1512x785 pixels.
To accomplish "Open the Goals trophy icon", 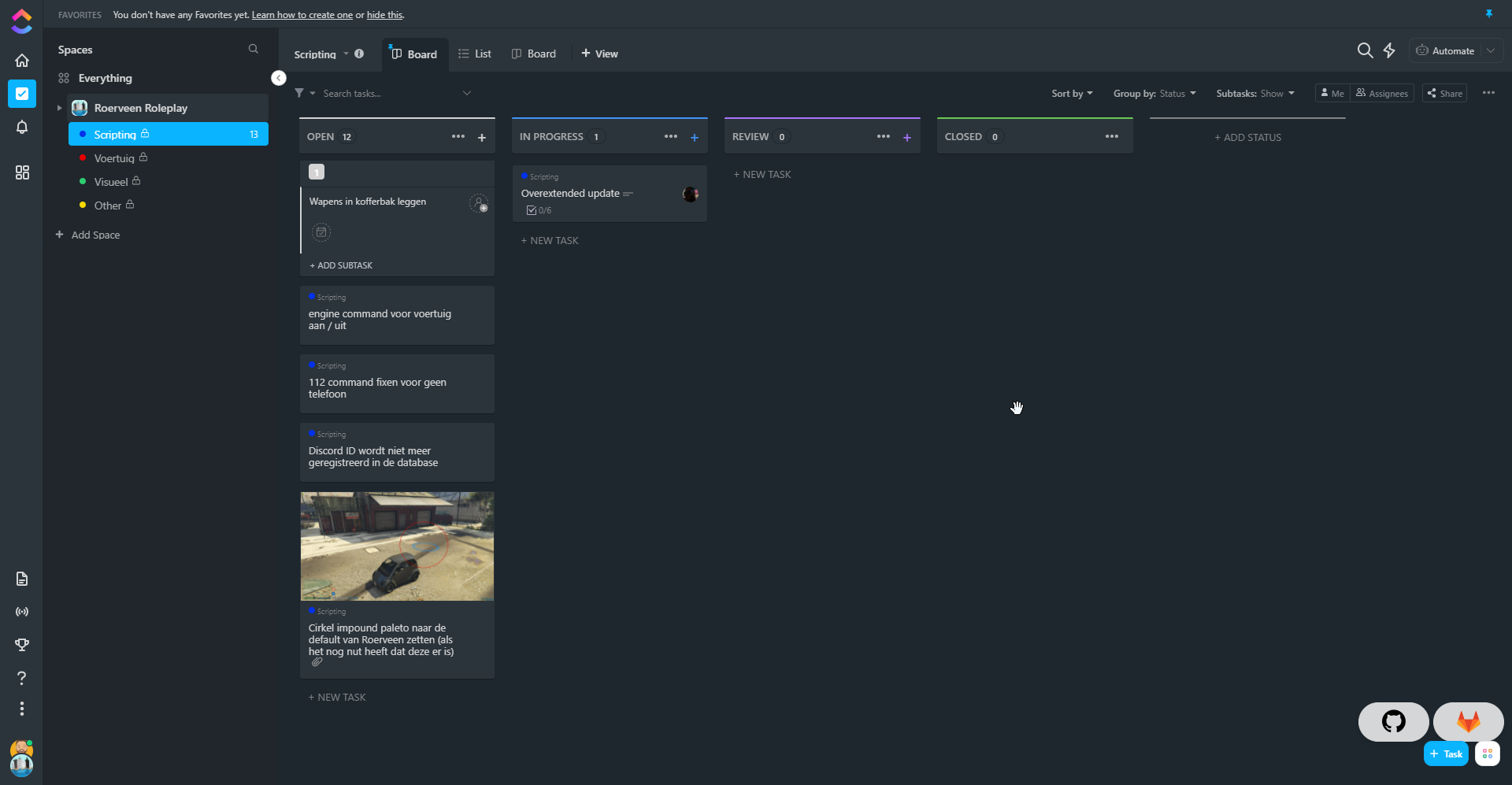I will [x=22, y=645].
